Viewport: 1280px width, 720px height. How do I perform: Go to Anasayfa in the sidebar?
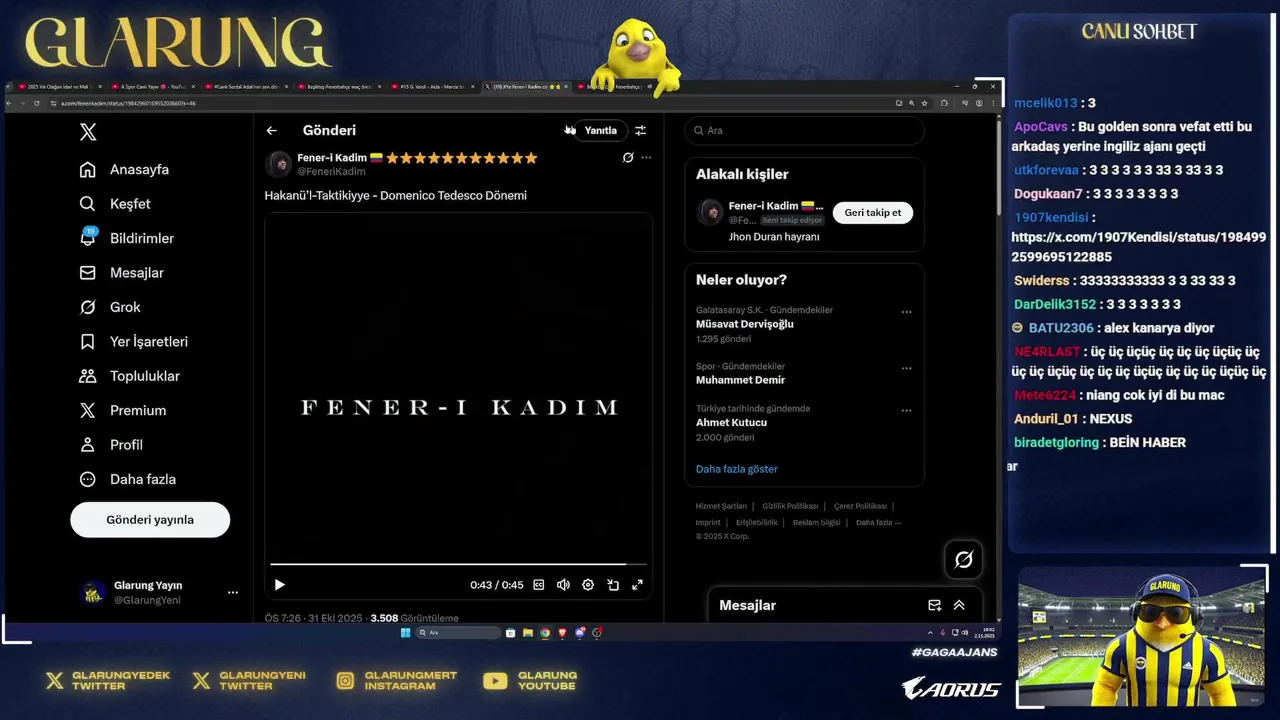coord(125,170)
